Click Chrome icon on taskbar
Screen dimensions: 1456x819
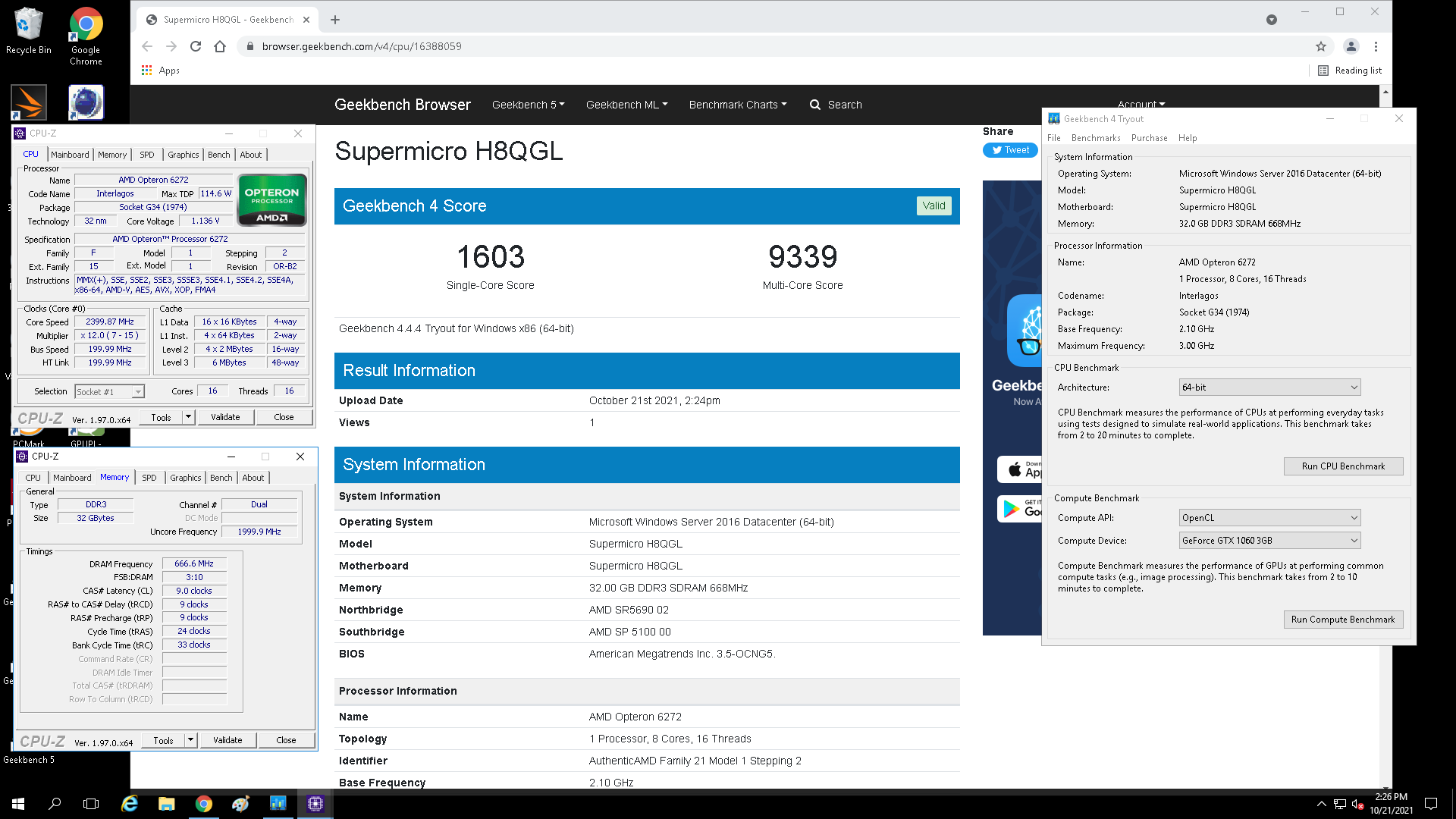pyautogui.click(x=203, y=804)
